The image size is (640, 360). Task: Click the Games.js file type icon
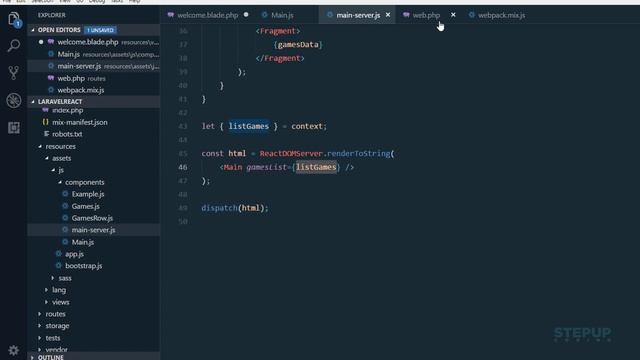pyautogui.click(x=65, y=206)
